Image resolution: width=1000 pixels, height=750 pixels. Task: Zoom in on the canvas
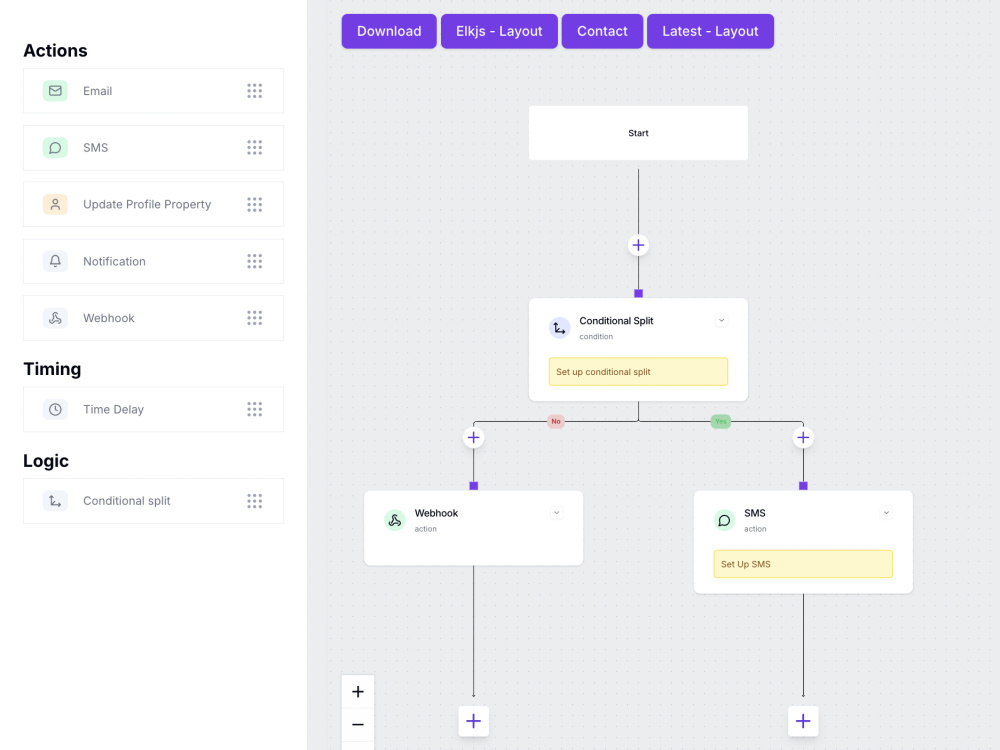point(358,691)
